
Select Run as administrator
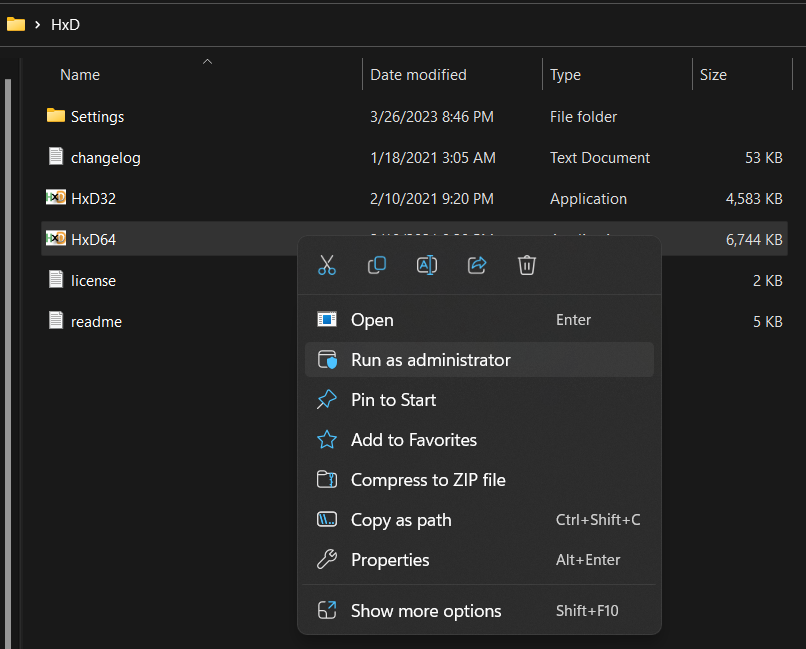pos(430,360)
